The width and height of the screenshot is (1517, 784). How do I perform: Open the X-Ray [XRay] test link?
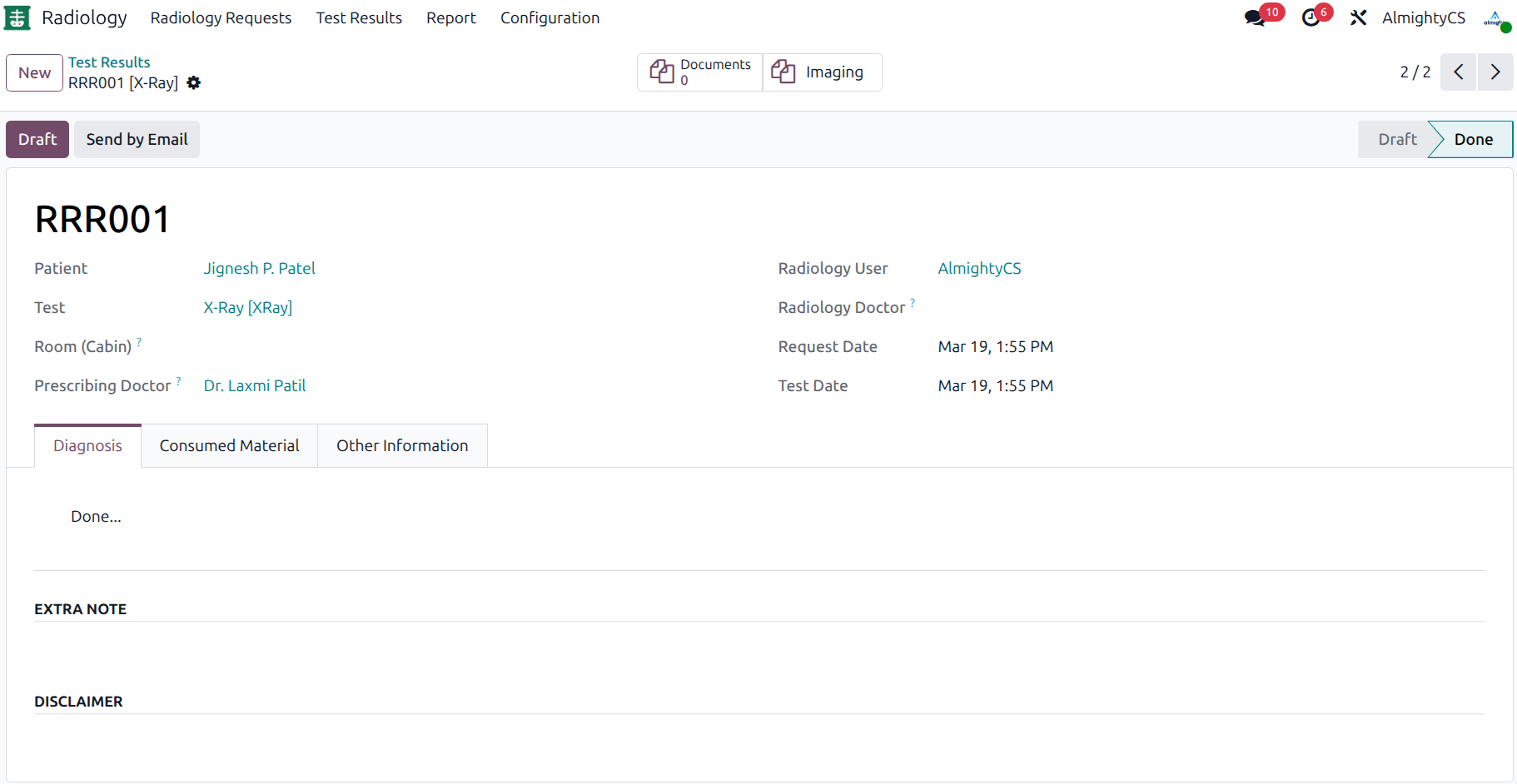[x=247, y=307]
